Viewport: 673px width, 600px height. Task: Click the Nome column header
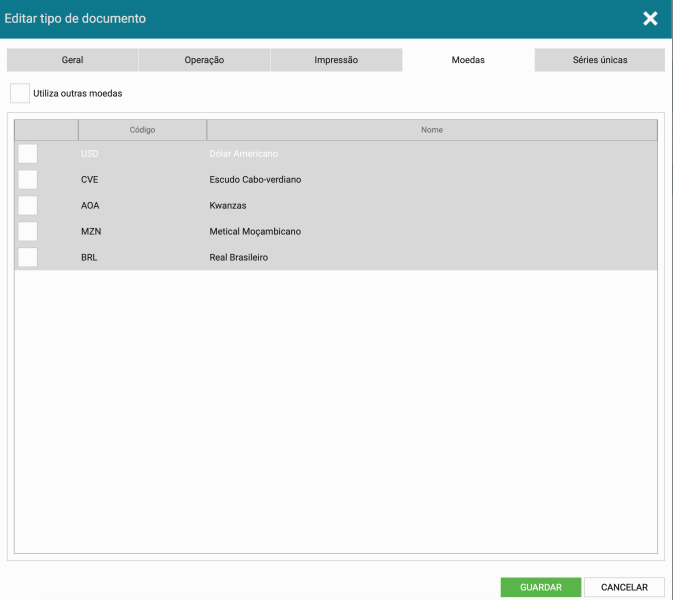(x=432, y=130)
